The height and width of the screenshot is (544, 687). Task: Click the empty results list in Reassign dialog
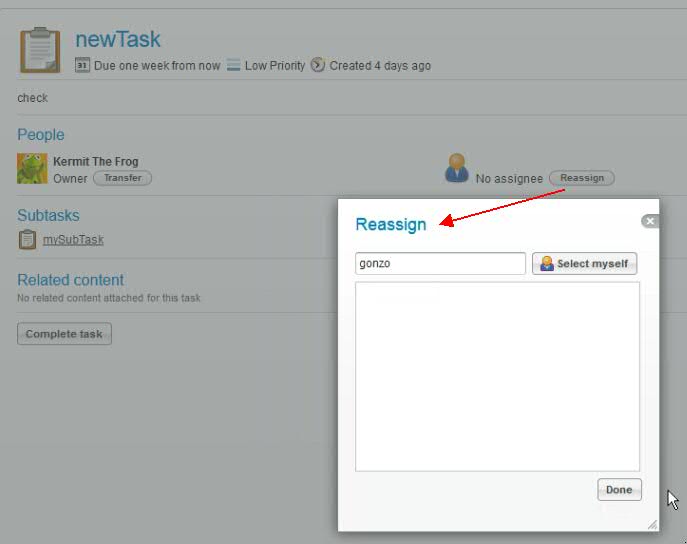[497, 377]
